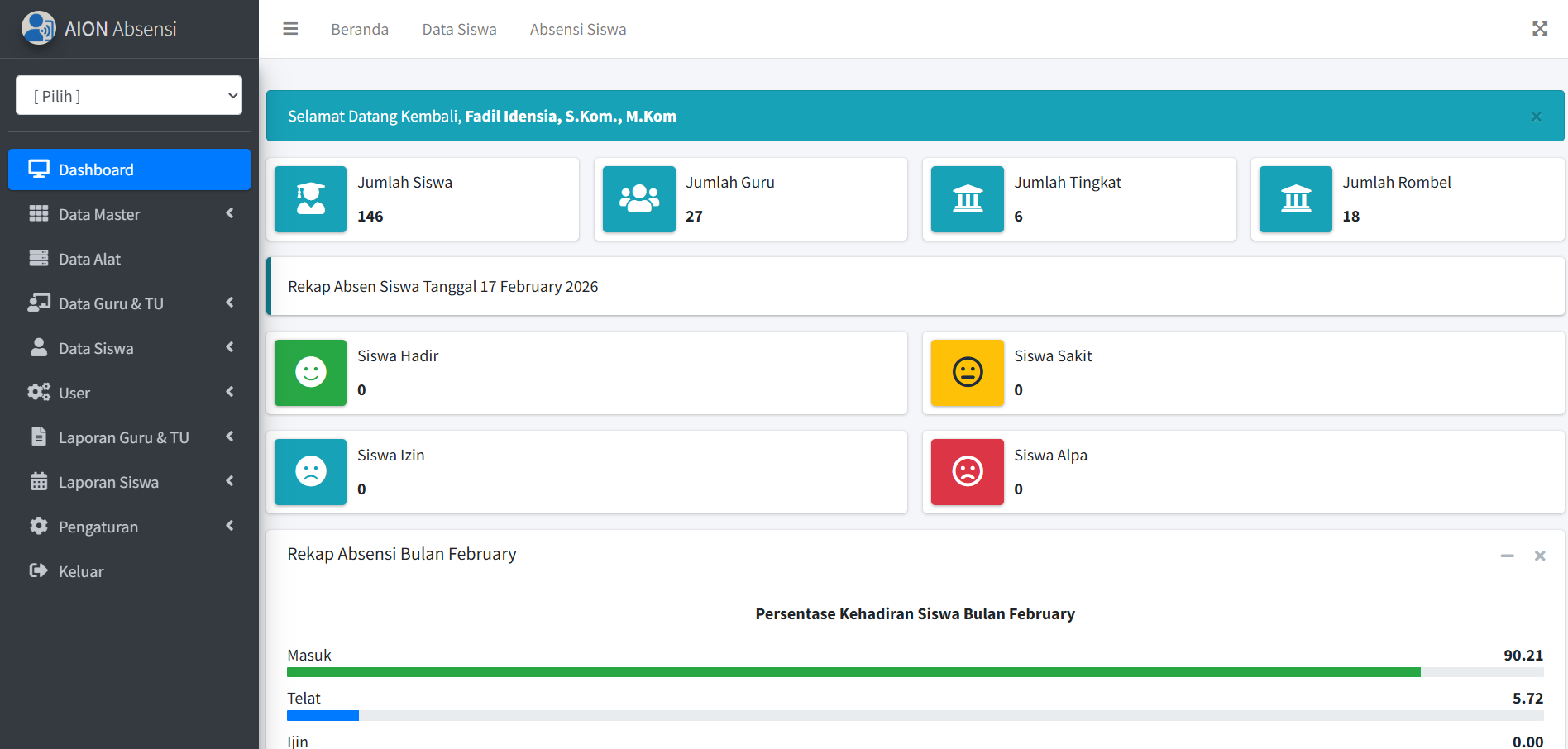Open the [ Pilih ] dropdown

coord(129,96)
